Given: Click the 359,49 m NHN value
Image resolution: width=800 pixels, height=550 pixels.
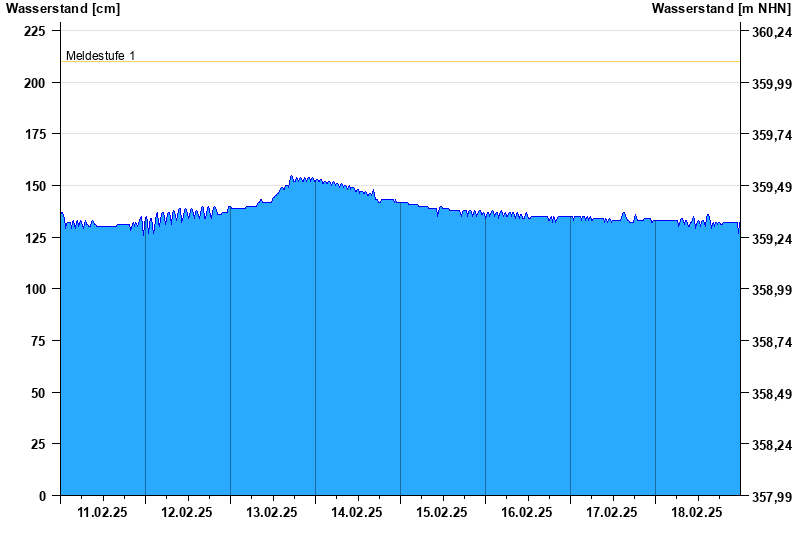Looking at the screenshot, I should click(772, 187).
